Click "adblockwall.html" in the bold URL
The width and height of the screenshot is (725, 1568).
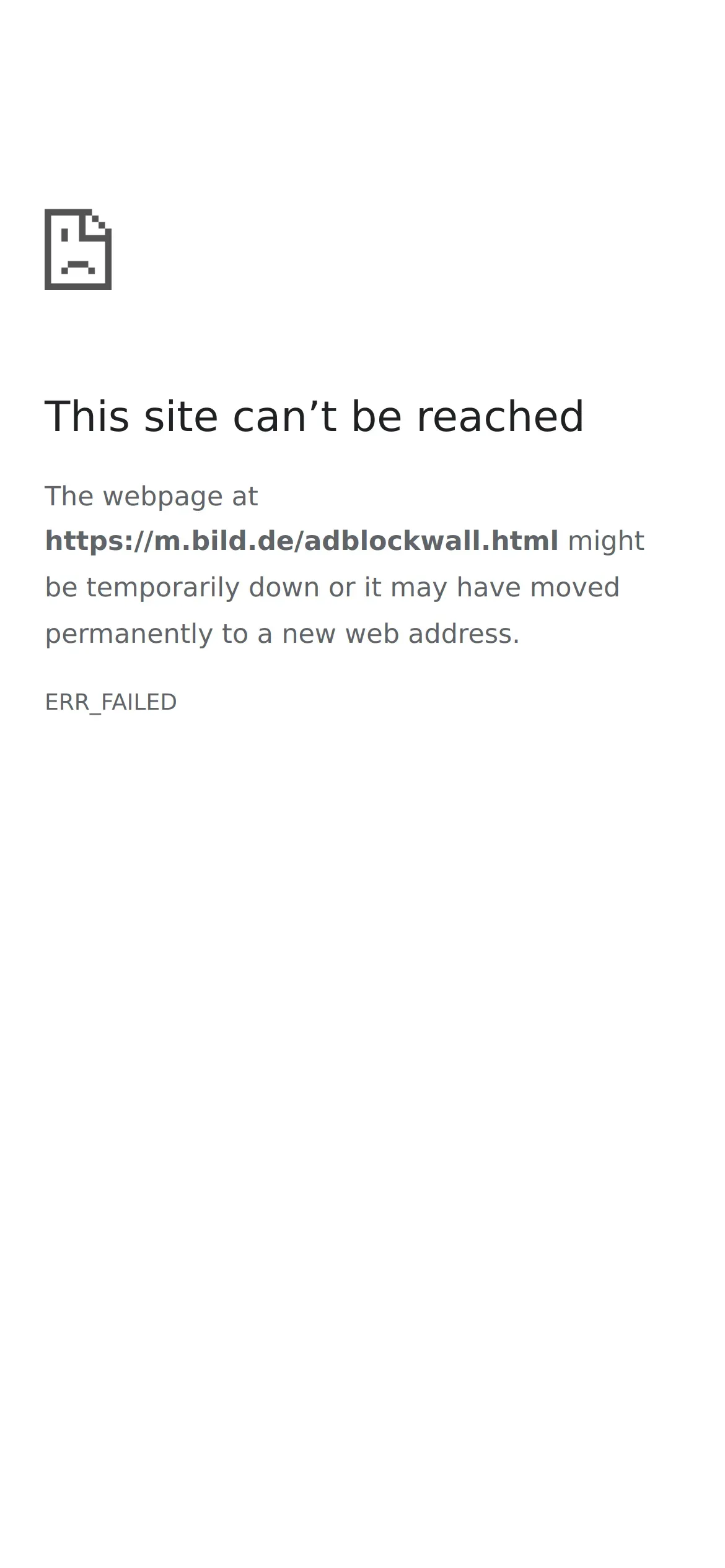pyautogui.click(x=431, y=541)
